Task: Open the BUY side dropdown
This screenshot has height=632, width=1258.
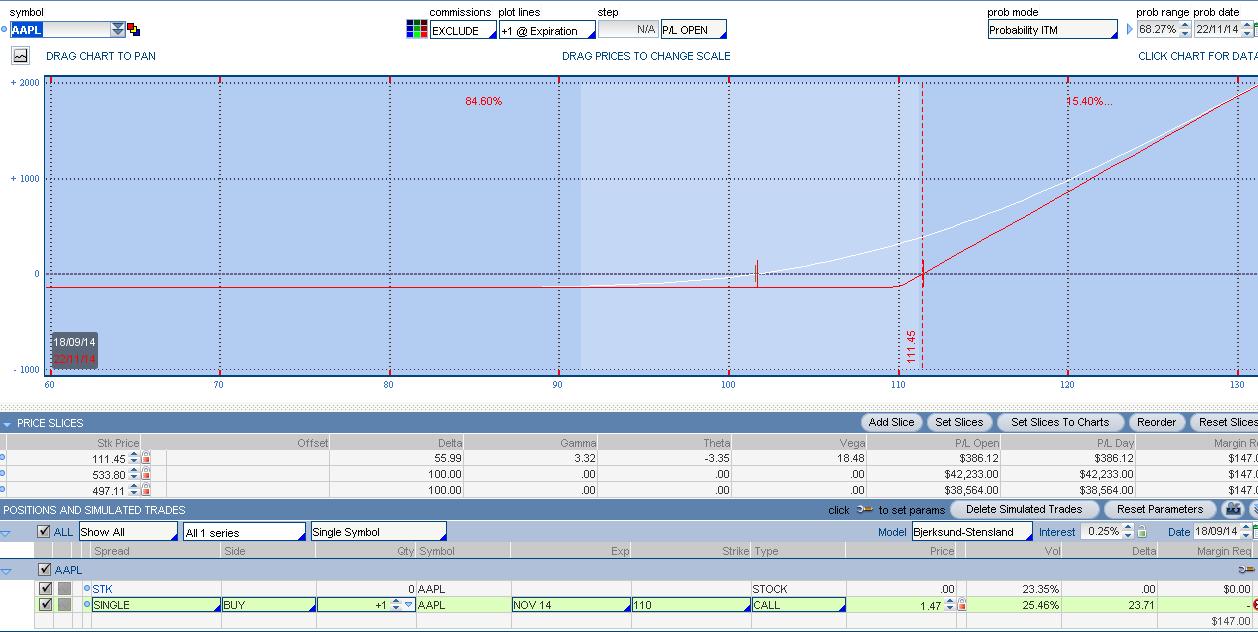Action: coord(268,605)
